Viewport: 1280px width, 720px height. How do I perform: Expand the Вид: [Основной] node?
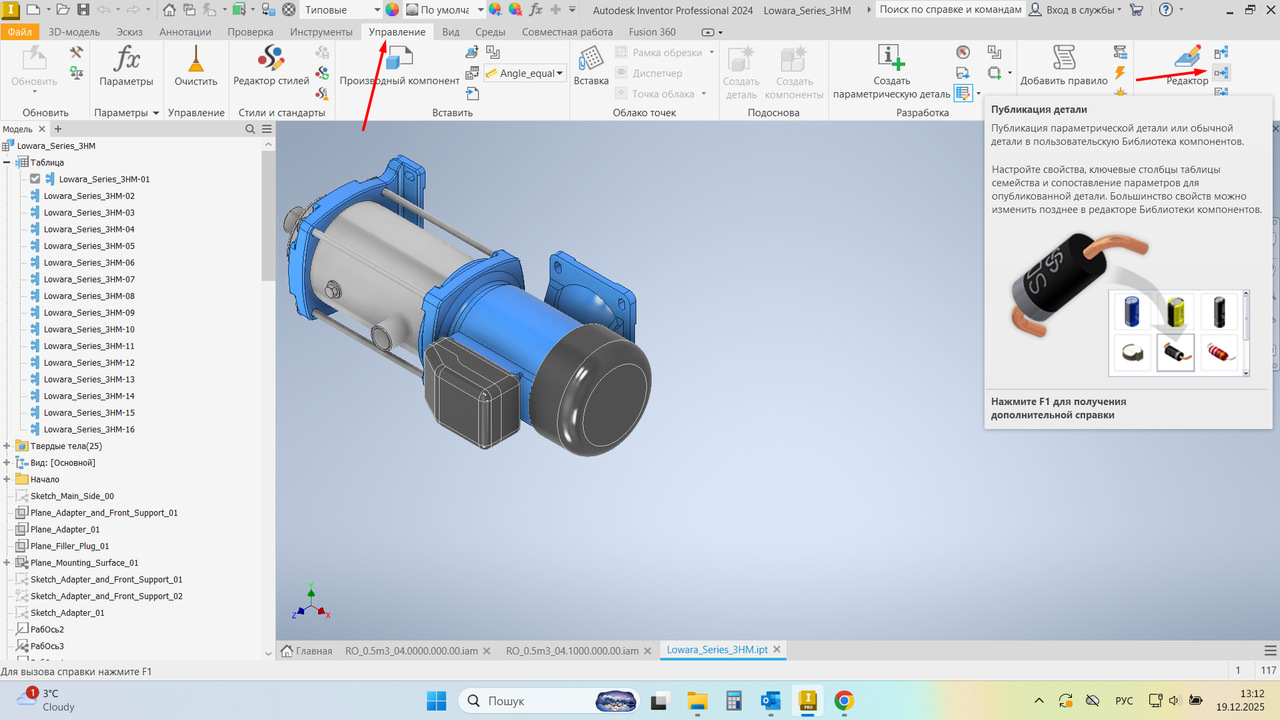pos(7,463)
